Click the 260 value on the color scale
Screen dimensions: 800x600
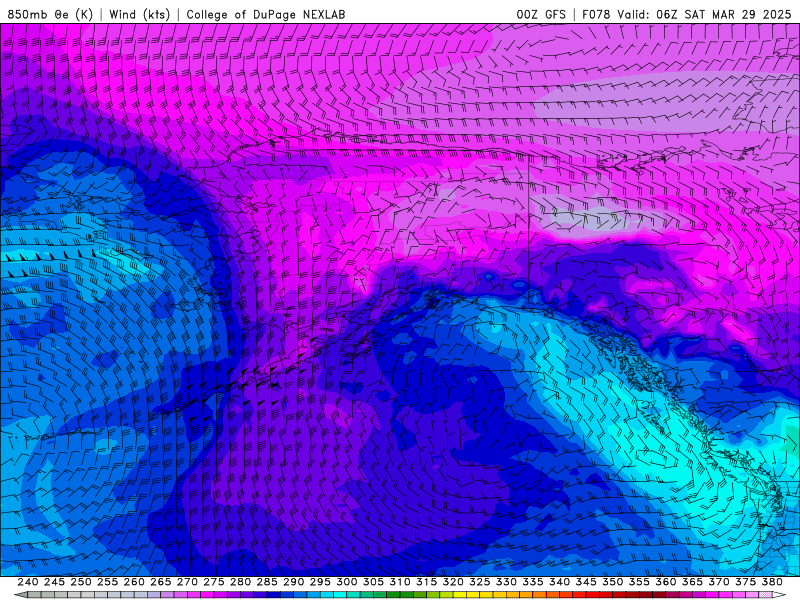[x=134, y=582]
